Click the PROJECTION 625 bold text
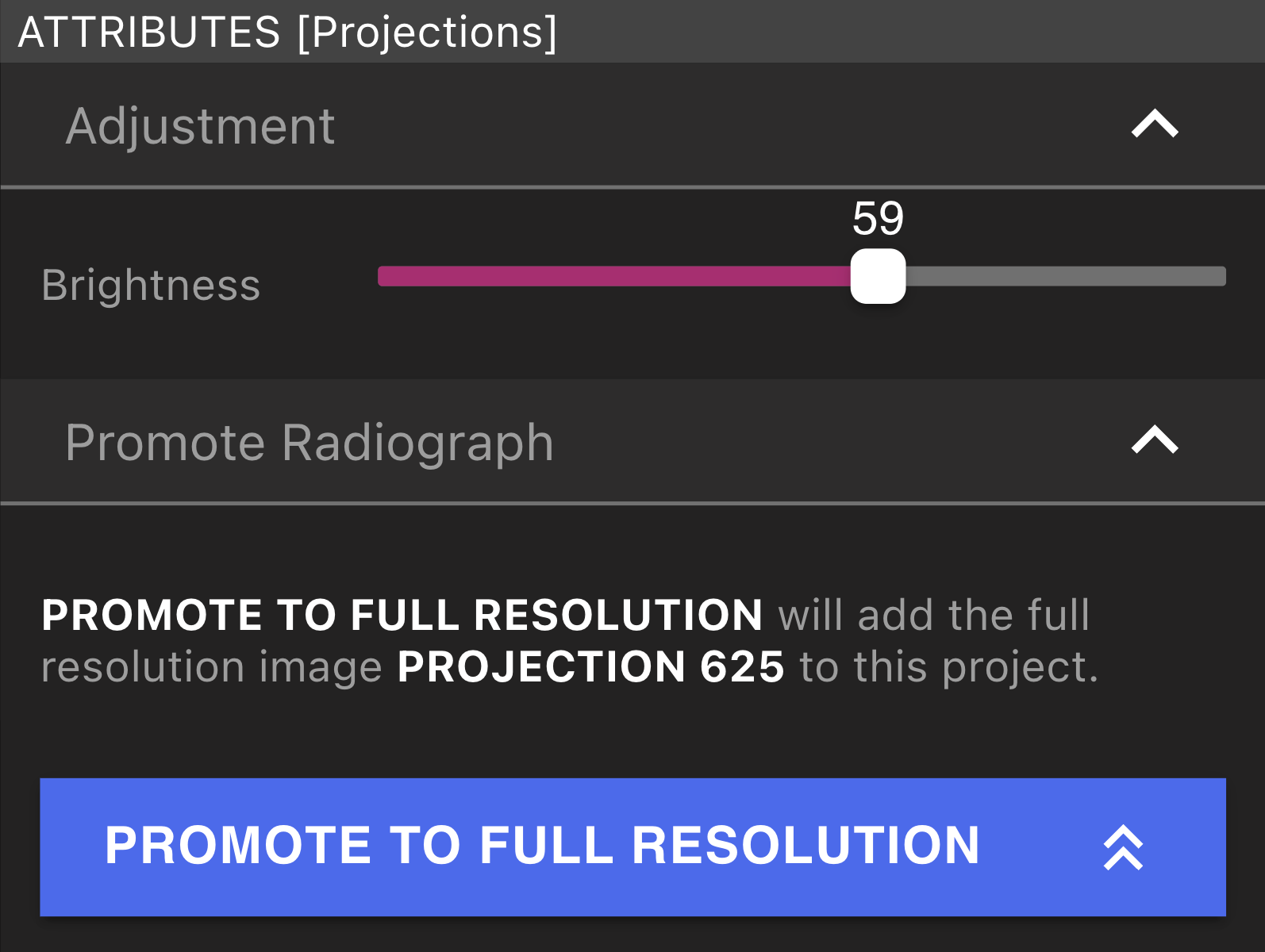 point(591,666)
